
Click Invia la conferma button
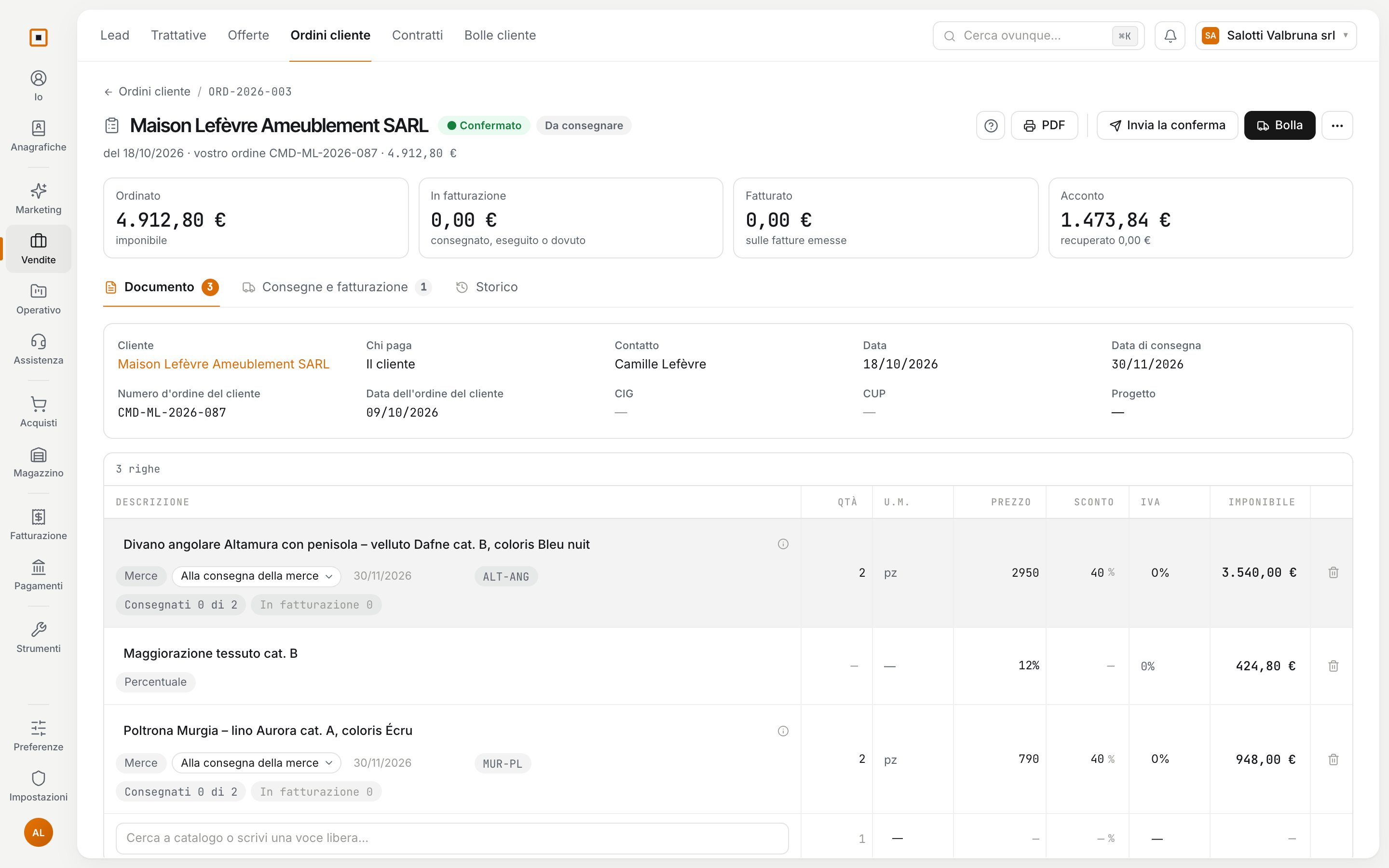coord(1167,125)
